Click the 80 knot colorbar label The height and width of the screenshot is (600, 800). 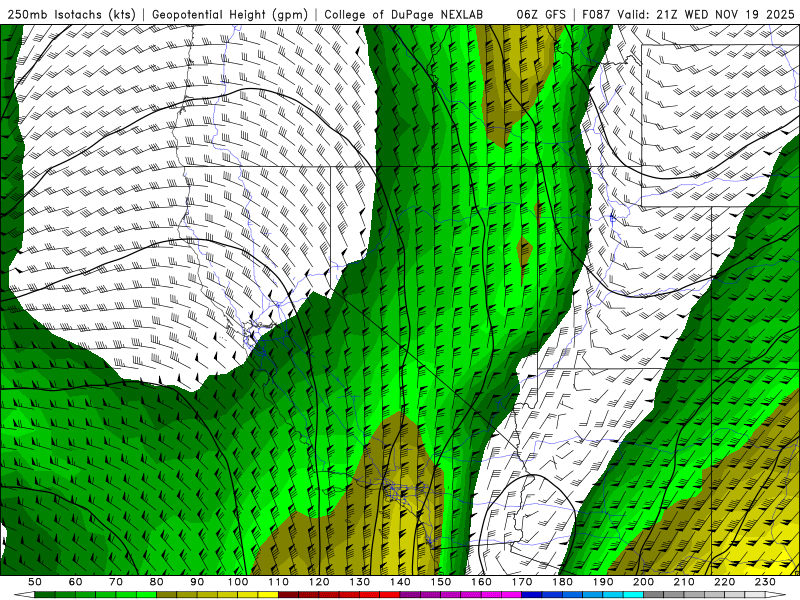[x=157, y=582]
